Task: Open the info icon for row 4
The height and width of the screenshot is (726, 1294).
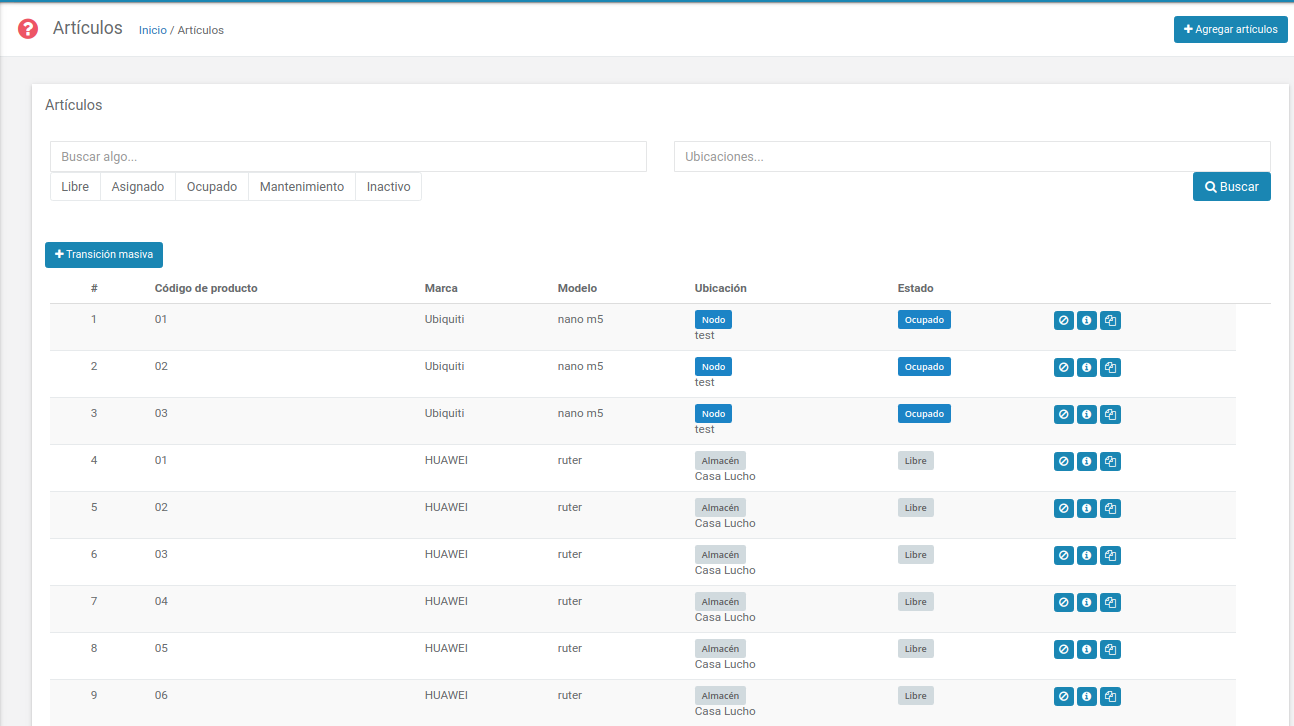Action: tap(1087, 462)
